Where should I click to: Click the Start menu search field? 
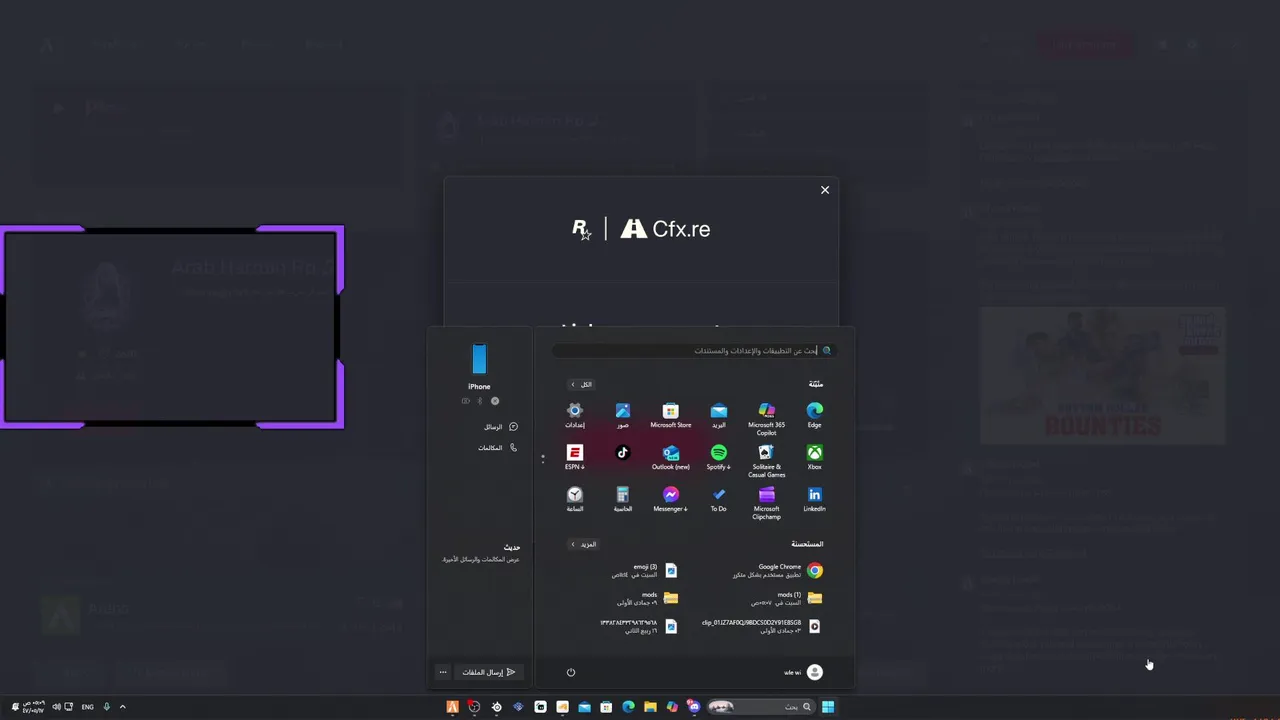(x=693, y=351)
